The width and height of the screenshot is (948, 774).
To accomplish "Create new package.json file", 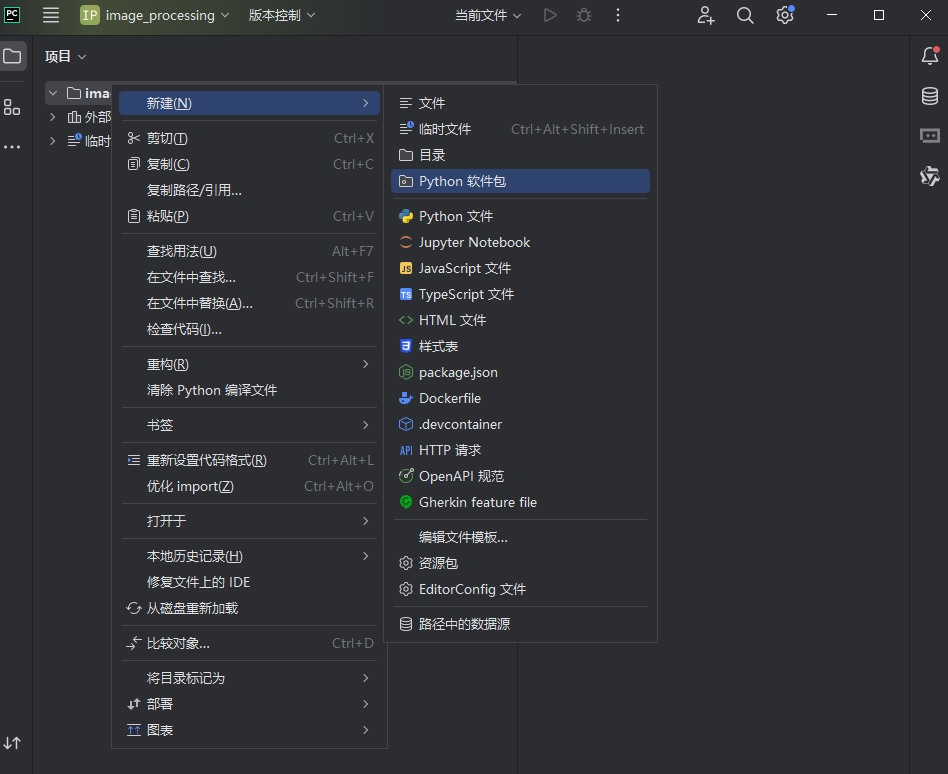I will tap(521, 372).
